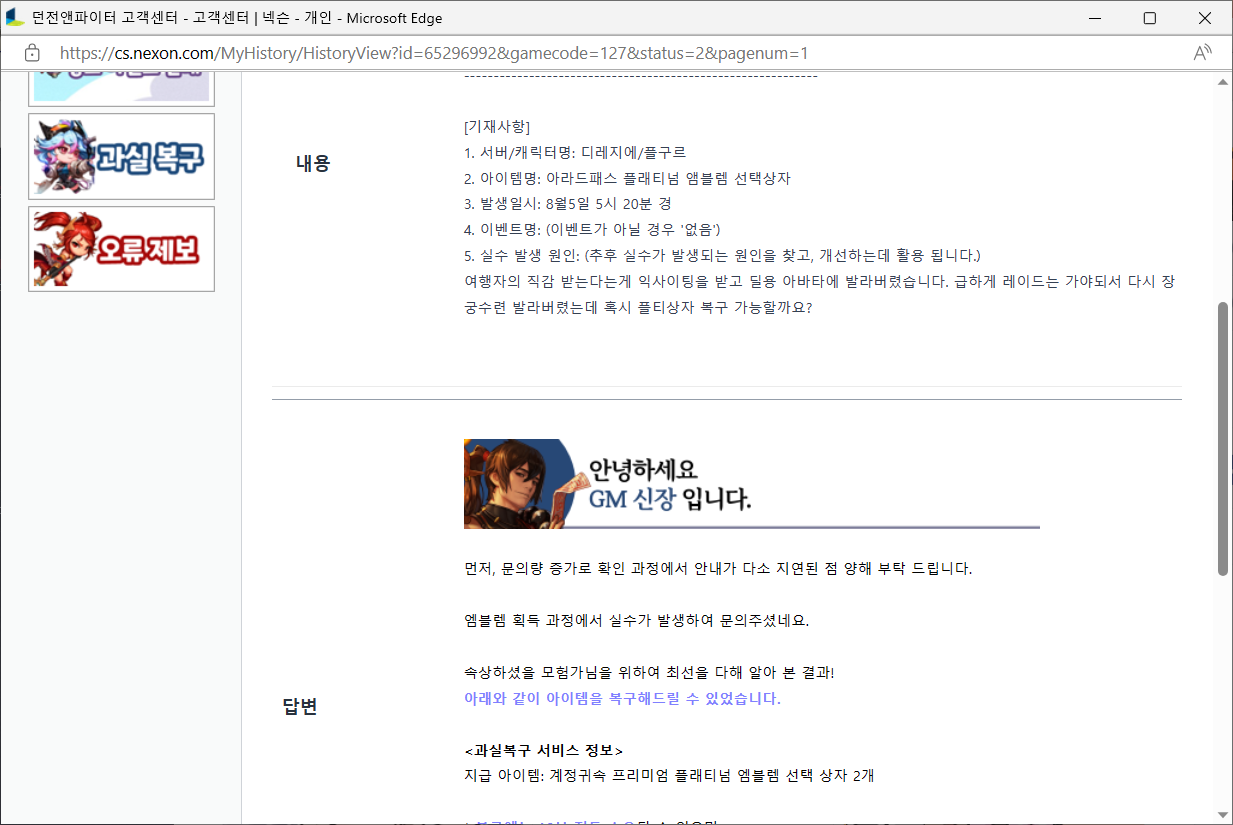Viewport: 1233px width, 825px height.
Task: Open the 과실 복구 sidebar banner
Action: pos(121,156)
